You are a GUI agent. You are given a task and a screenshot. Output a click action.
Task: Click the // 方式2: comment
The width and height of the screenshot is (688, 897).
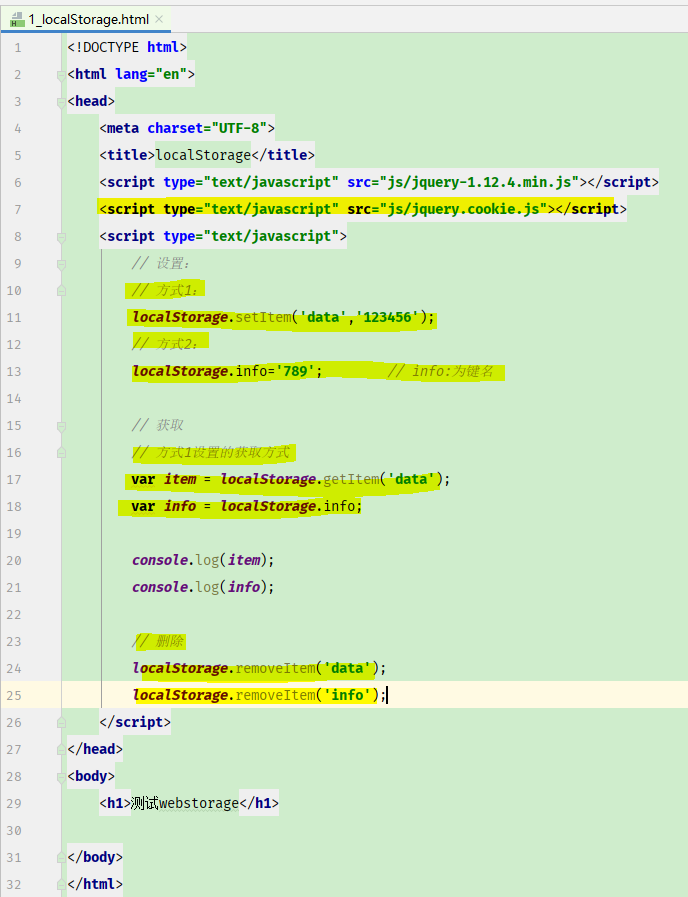(x=165, y=344)
